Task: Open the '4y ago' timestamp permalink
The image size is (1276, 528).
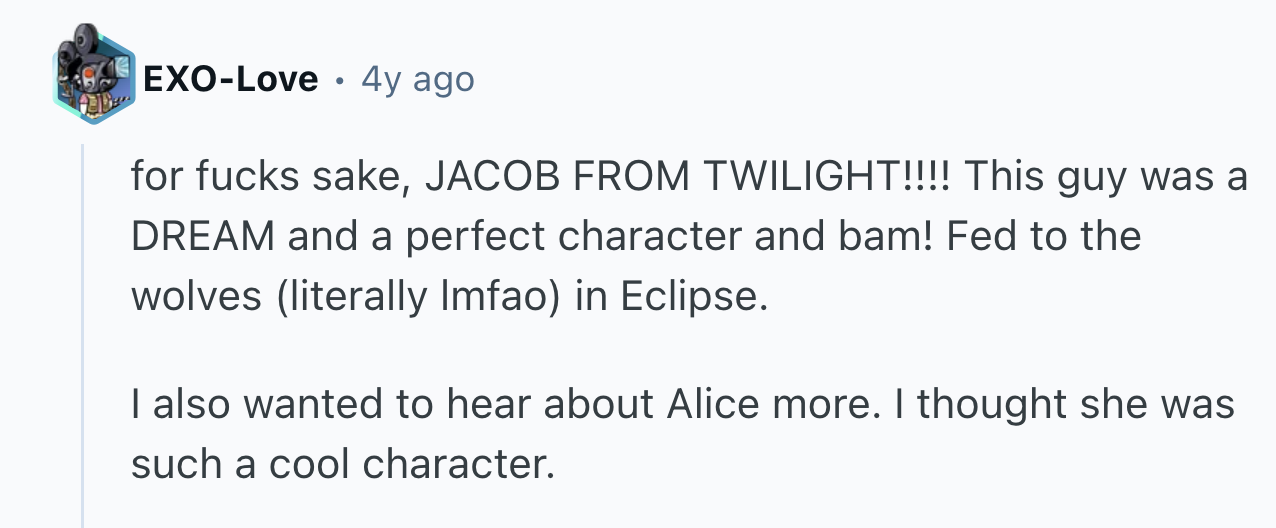Action: pos(418,78)
